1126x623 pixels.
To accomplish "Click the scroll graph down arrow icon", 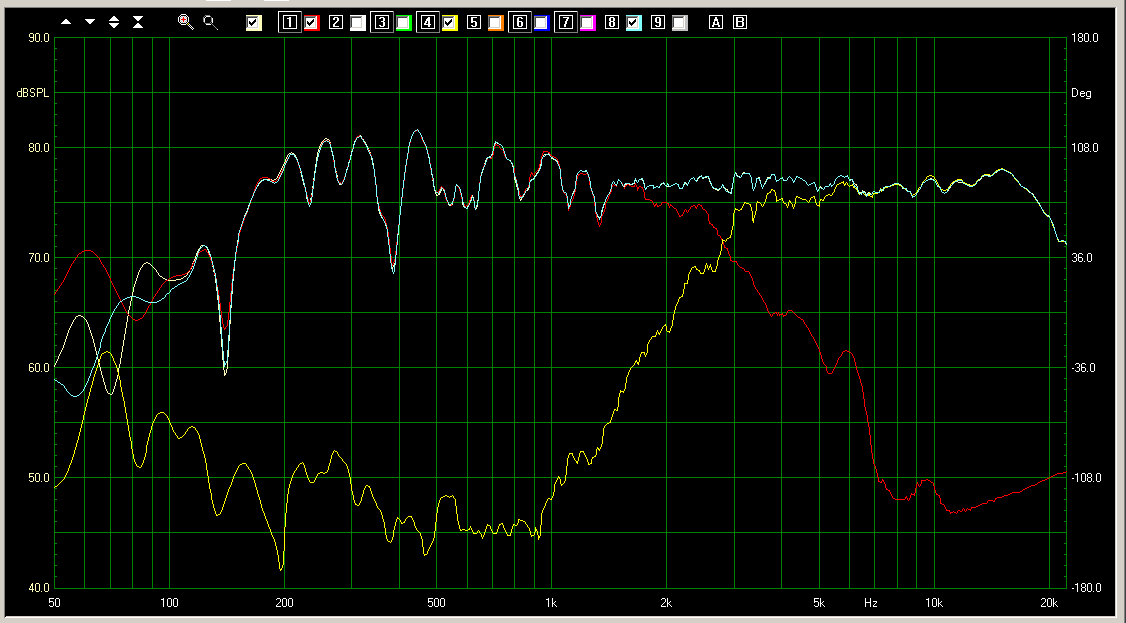I will [x=90, y=21].
